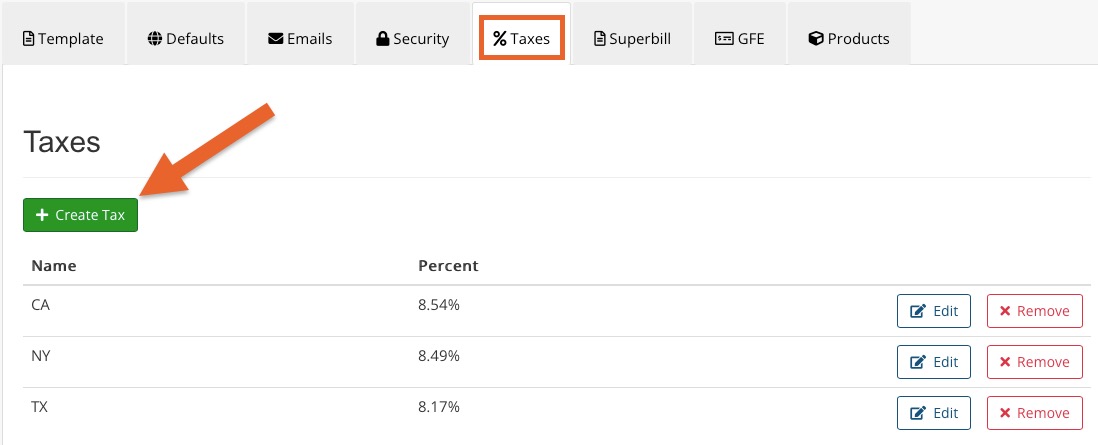Click the Create Tax button

81,215
